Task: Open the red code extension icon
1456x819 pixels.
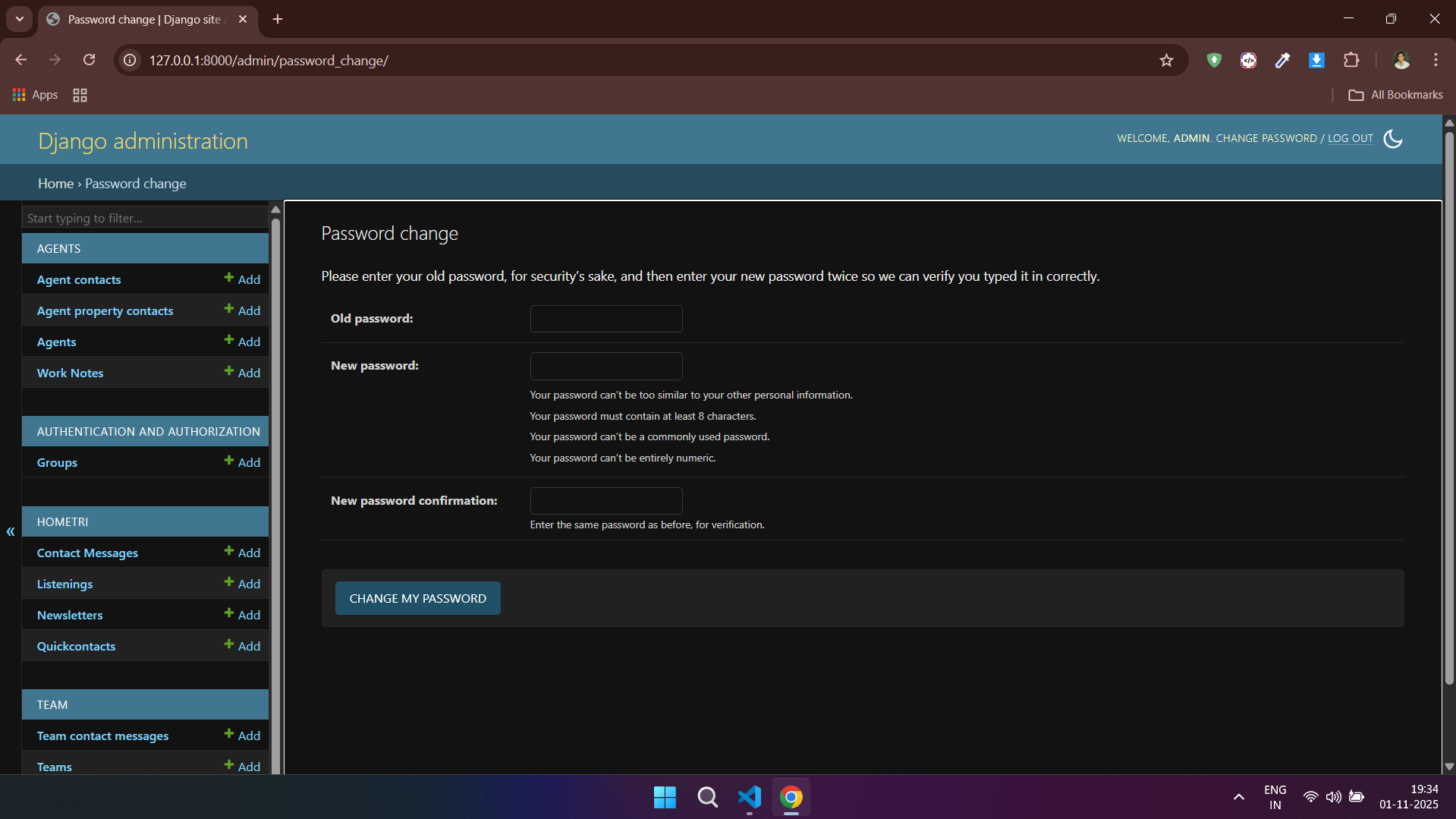Action: [x=1248, y=61]
